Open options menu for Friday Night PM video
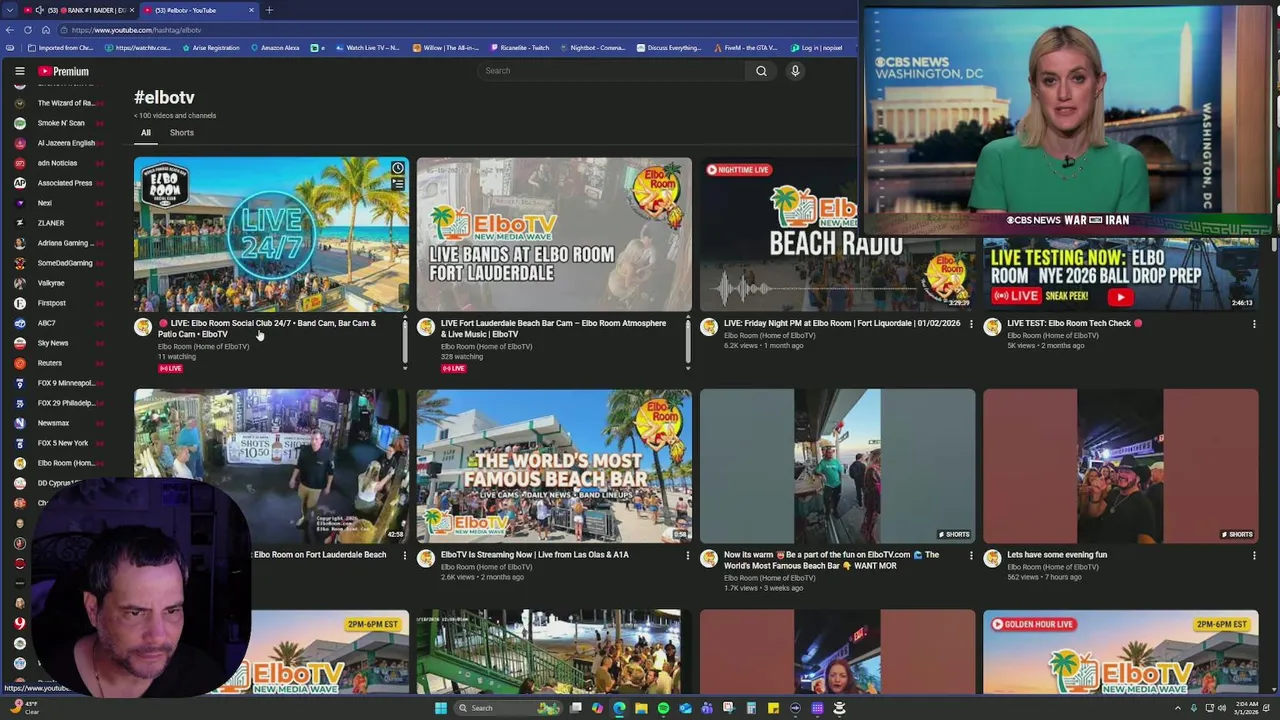Screen dimensions: 1280x720 [x=971, y=324]
